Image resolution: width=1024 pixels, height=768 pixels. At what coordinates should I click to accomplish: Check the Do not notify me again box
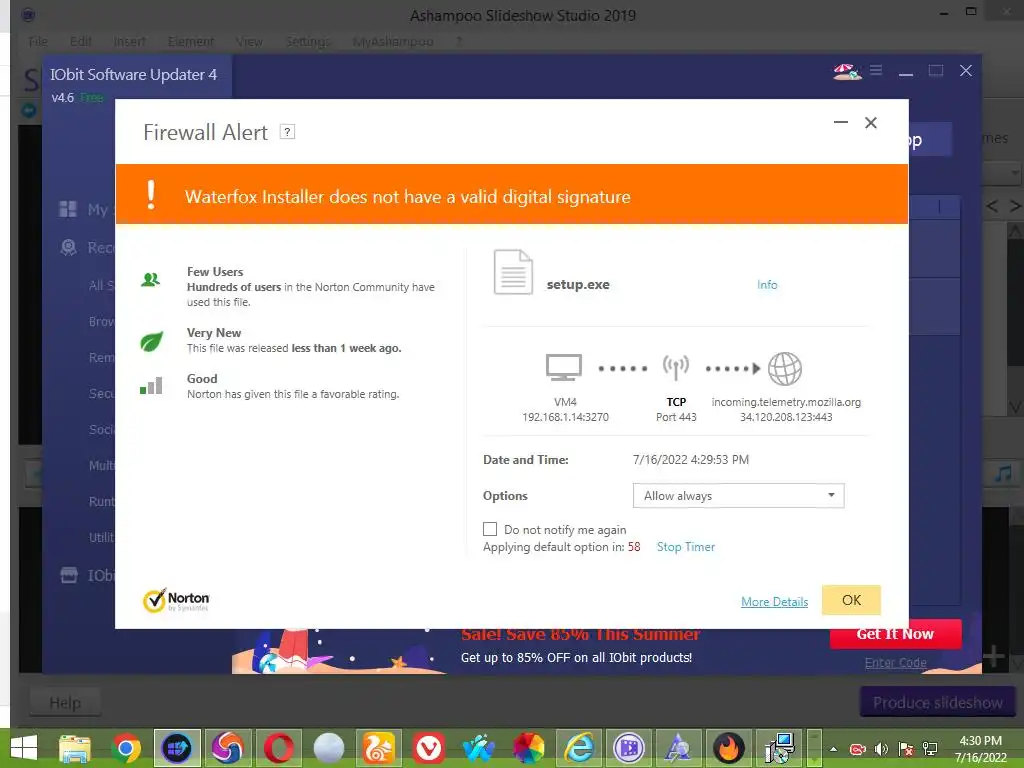(490, 529)
